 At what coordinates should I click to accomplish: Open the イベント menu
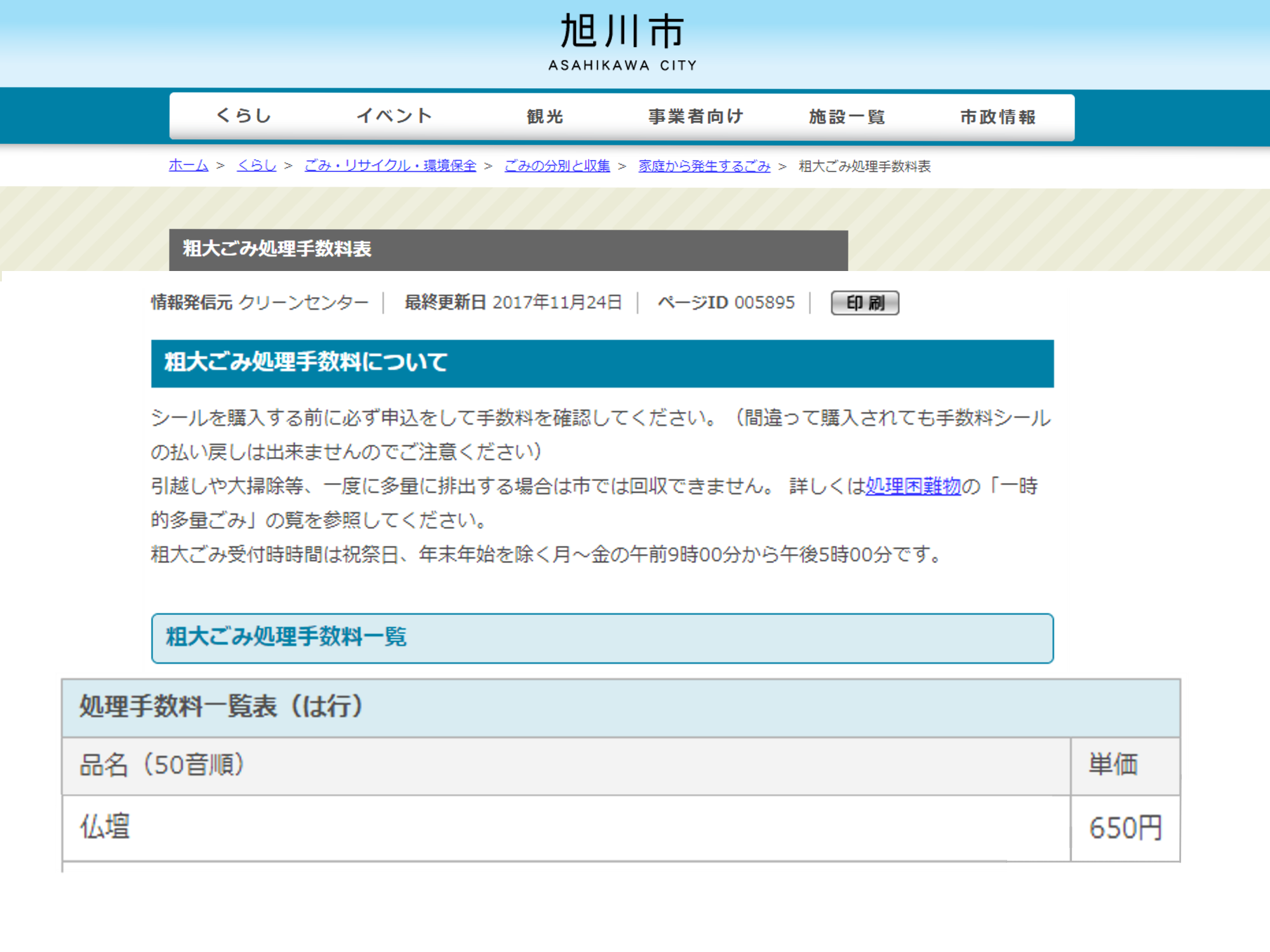[394, 116]
